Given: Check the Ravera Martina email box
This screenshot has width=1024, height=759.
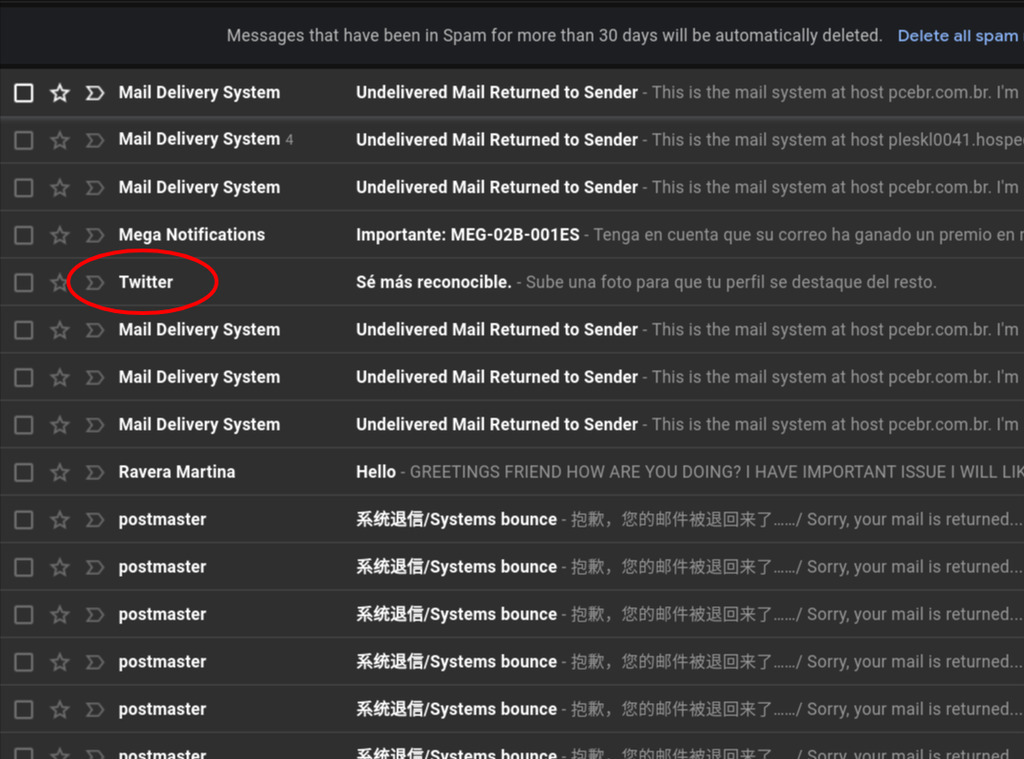Looking at the screenshot, I should point(24,472).
